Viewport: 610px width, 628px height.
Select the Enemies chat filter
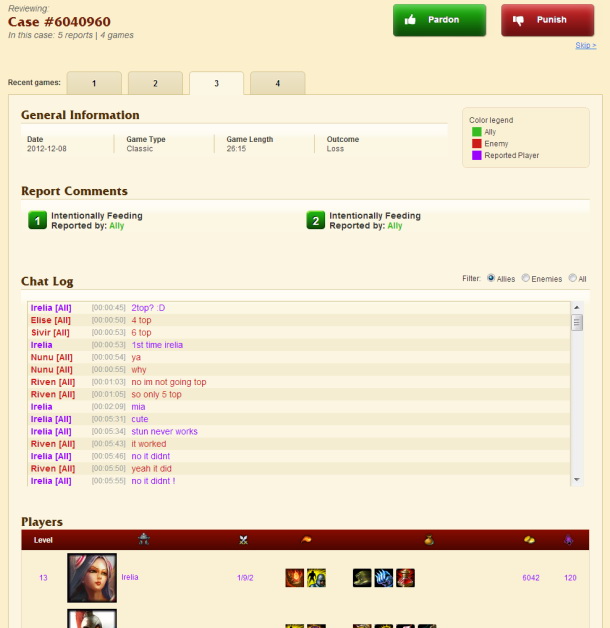coord(527,279)
